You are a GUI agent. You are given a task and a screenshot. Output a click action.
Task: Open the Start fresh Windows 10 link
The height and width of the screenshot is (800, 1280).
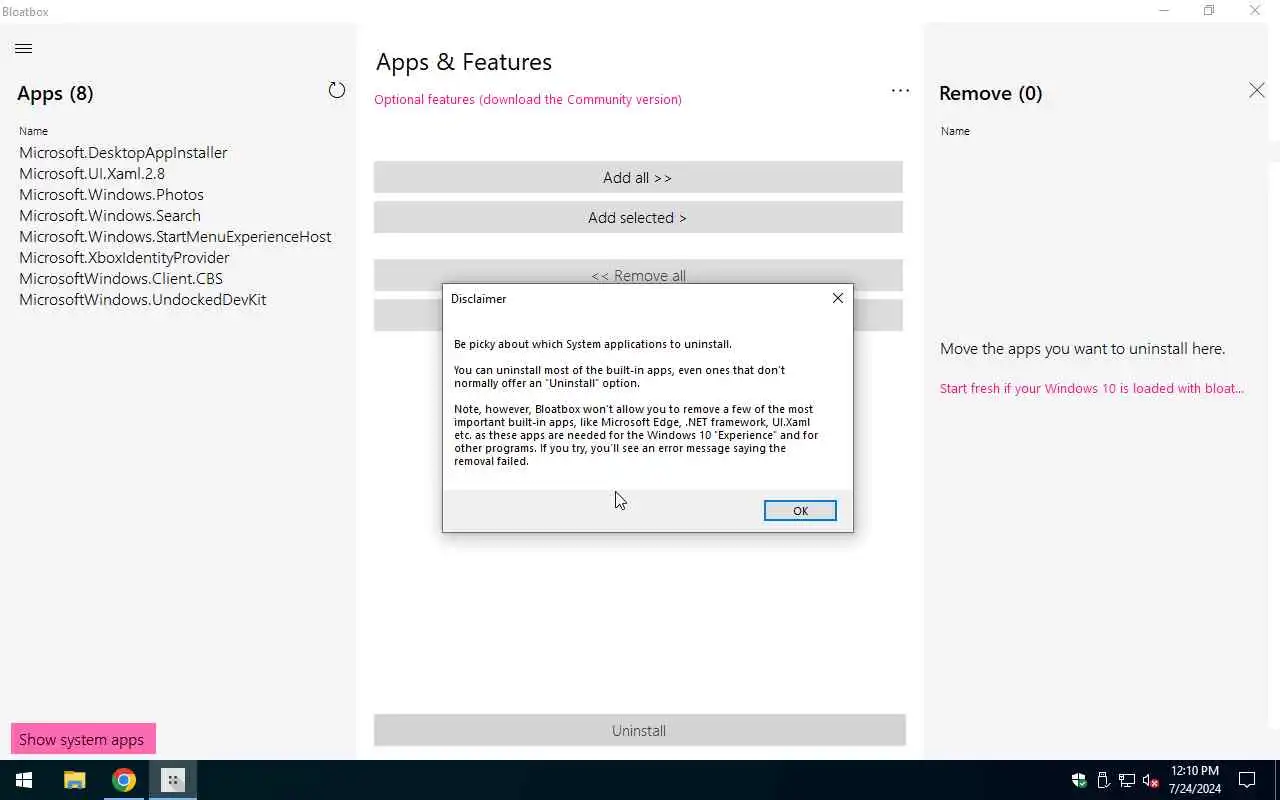click(1092, 388)
